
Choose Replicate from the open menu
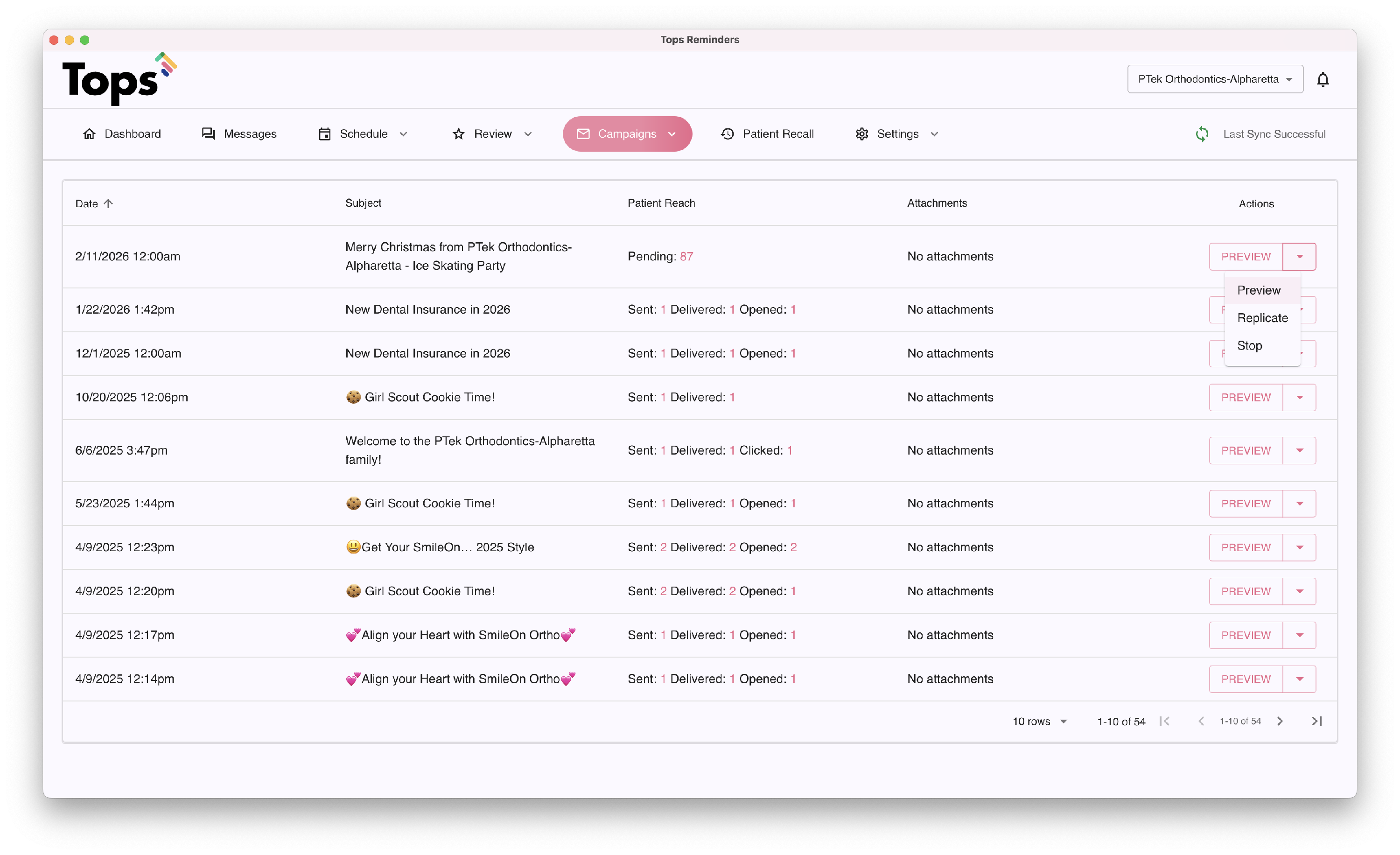[x=1262, y=318]
